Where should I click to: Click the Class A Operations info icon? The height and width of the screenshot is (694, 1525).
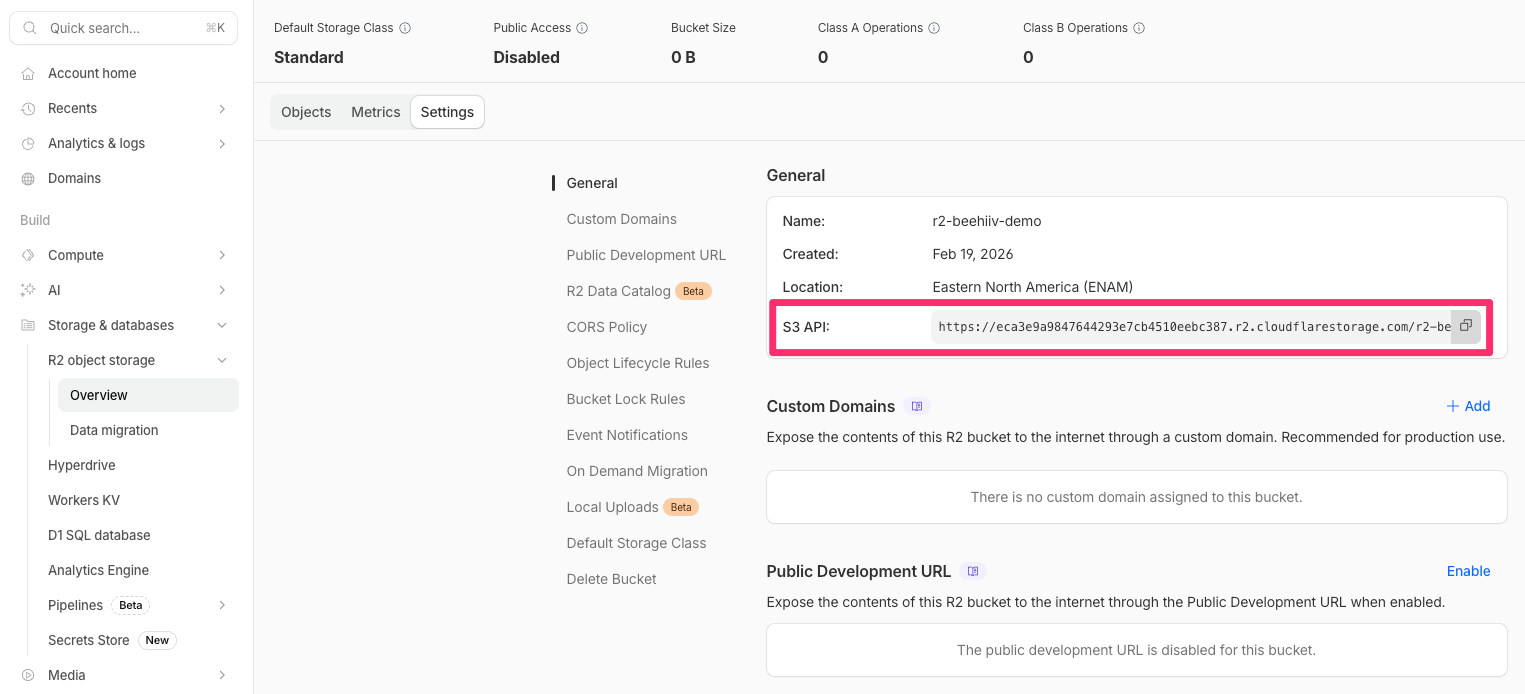934,28
